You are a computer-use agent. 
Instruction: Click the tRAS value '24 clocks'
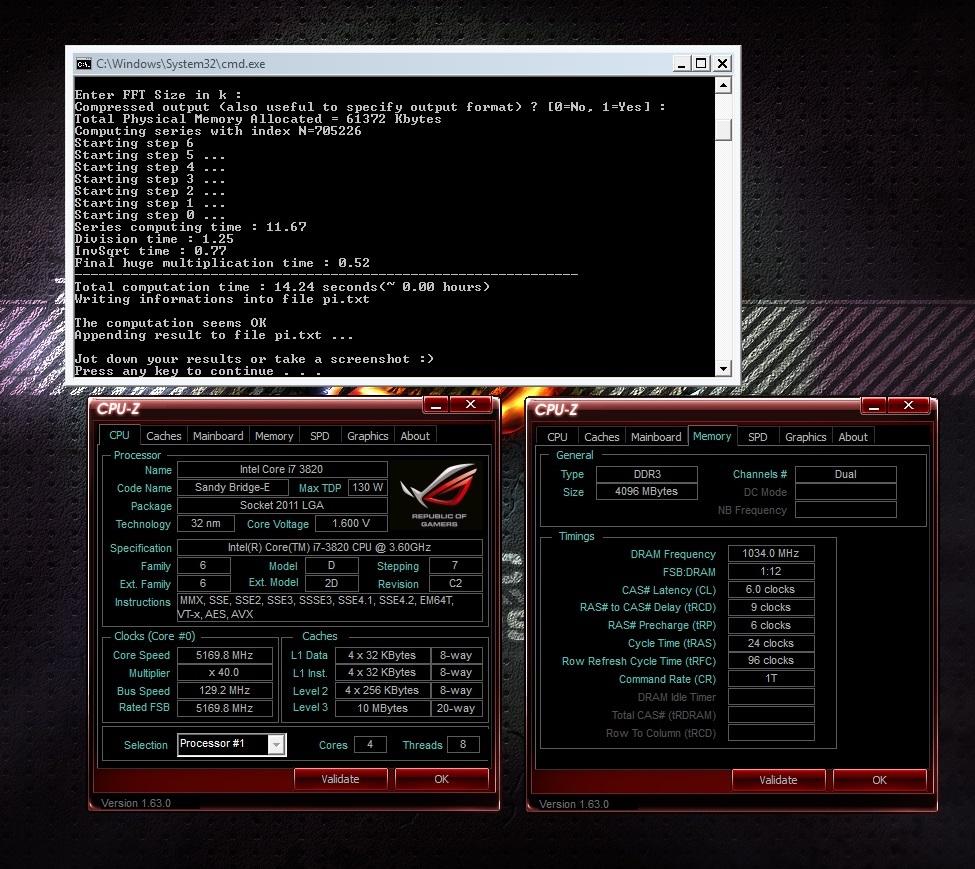pos(771,643)
